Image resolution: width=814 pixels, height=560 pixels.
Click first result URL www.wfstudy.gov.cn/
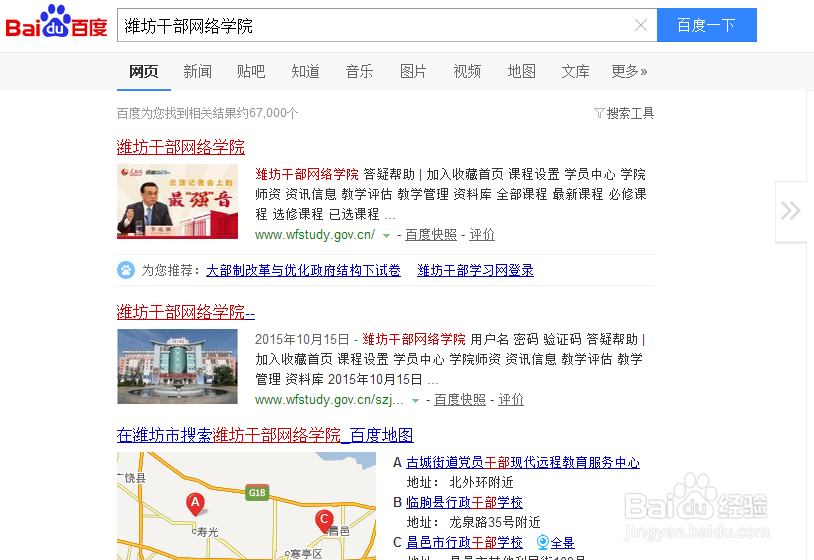315,235
